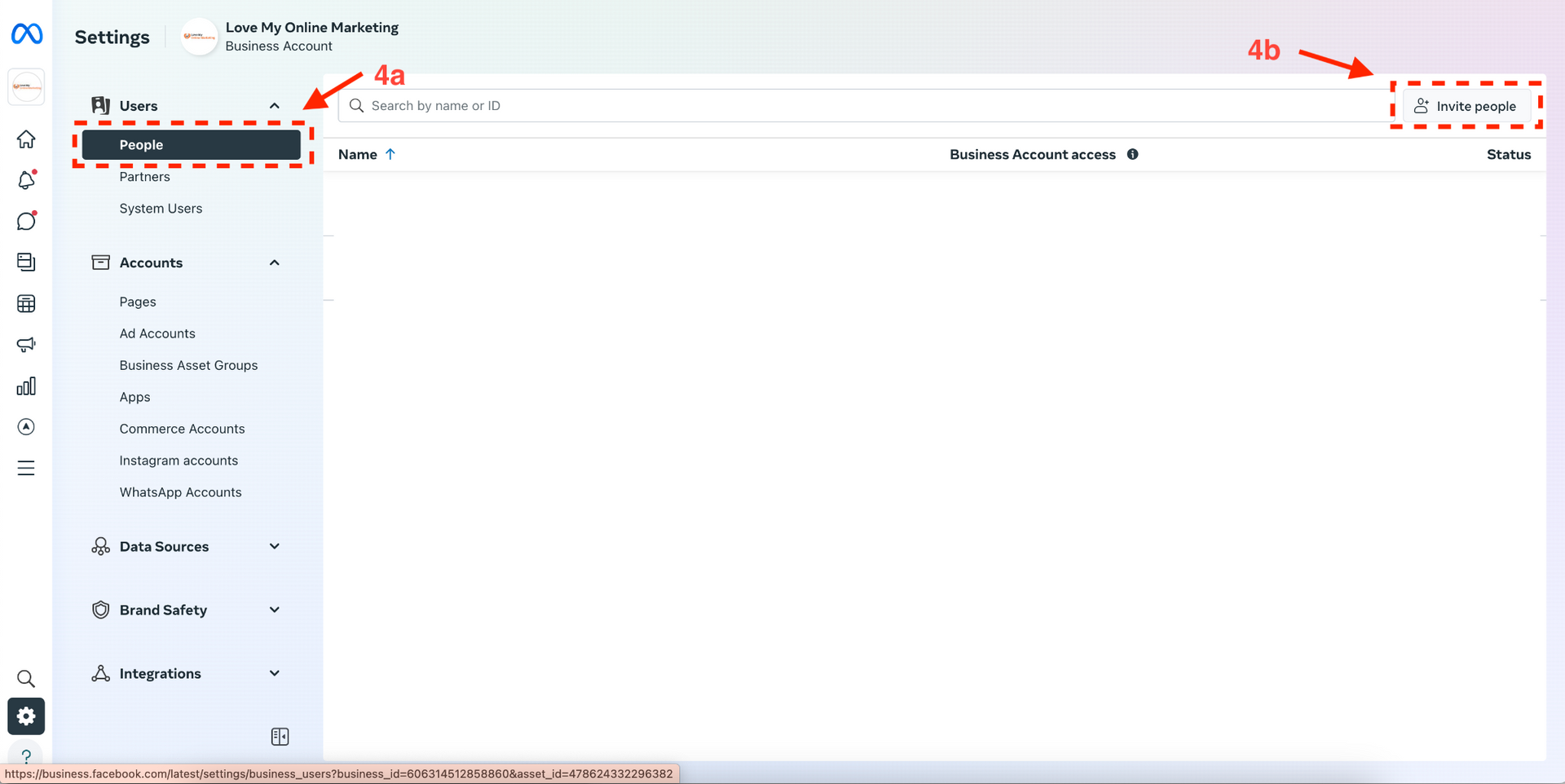
Task: Click the Status column header
Action: tap(1509, 154)
